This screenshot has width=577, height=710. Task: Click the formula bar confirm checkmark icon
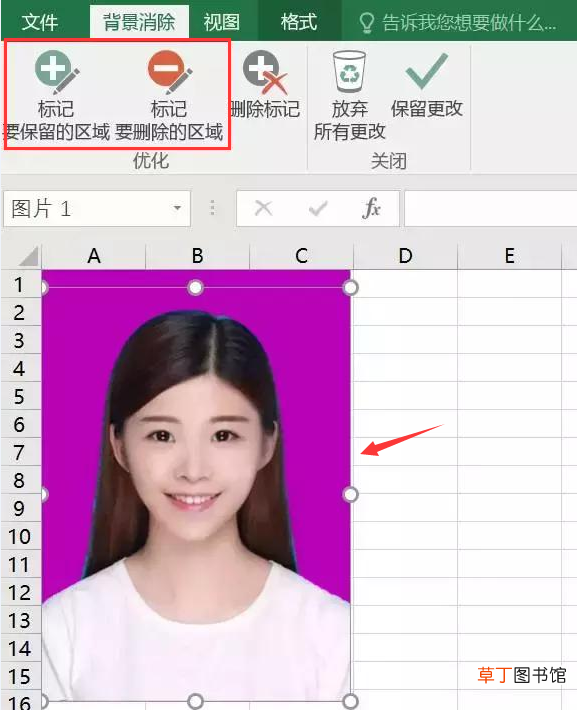[x=318, y=208]
